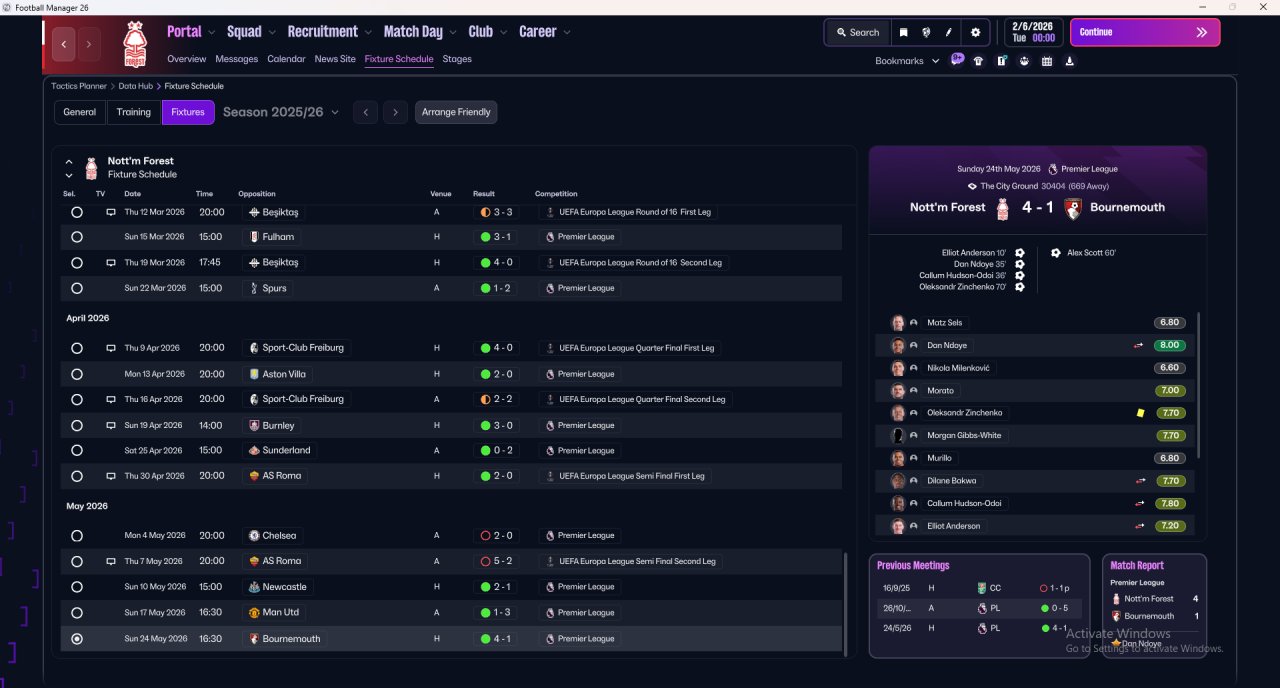Image resolution: width=1280 pixels, height=688 pixels.
Task: Click the shirt icon in bookmarks bar
Action: [x=978, y=61]
